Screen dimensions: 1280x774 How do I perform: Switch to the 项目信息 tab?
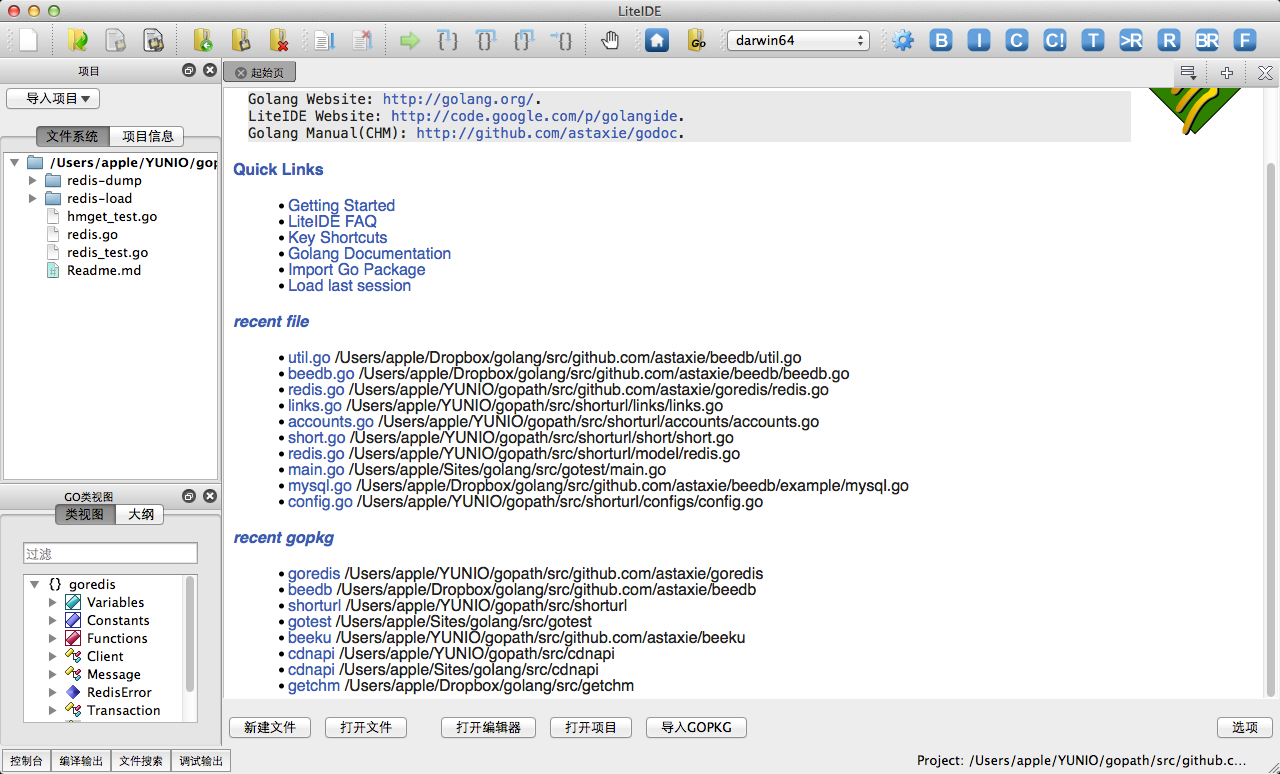point(147,137)
